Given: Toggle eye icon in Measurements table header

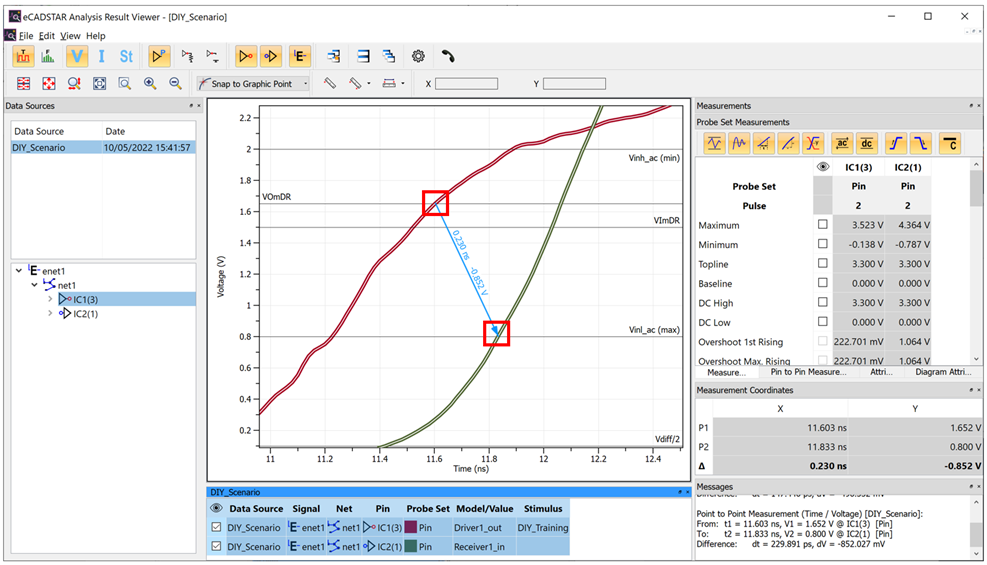Looking at the screenshot, I should (x=823, y=167).
